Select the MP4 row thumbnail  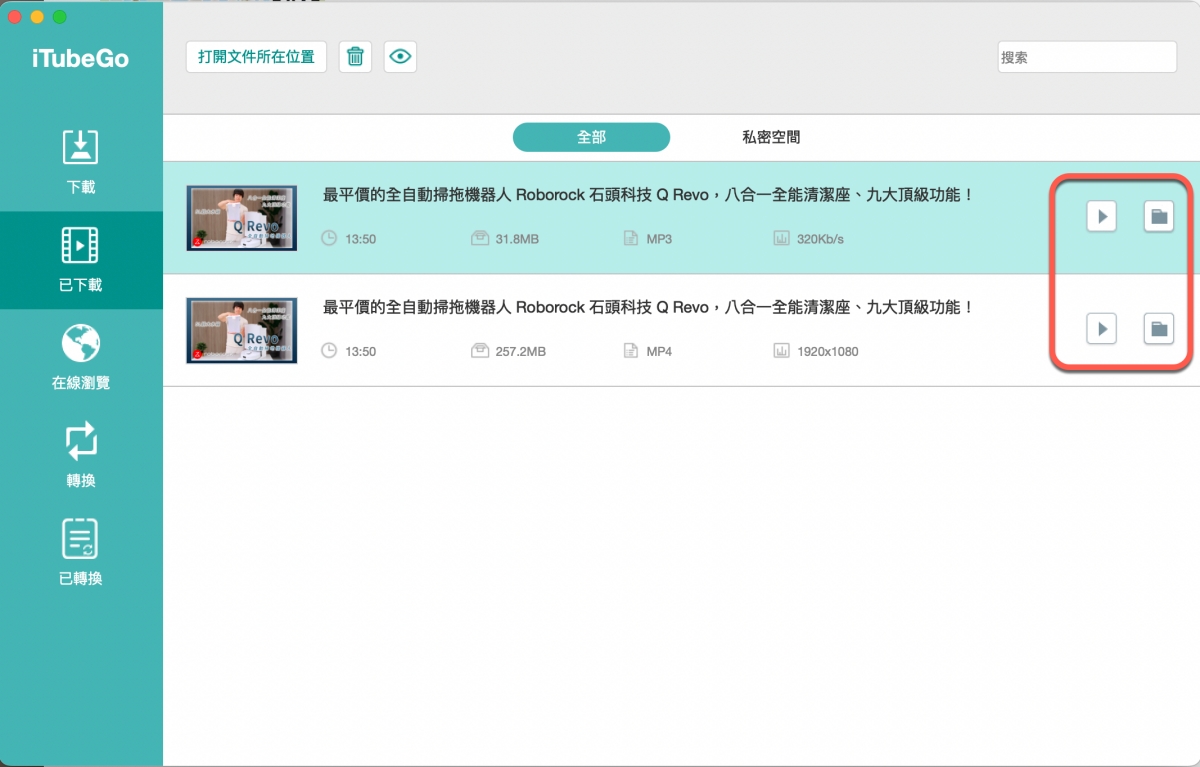click(241, 330)
